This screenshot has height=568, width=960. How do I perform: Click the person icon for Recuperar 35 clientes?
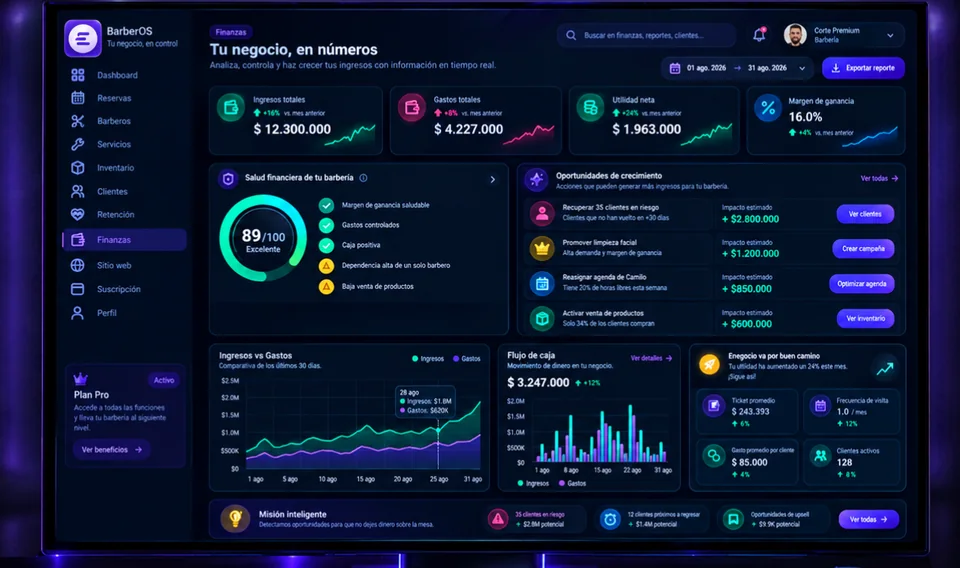coord(542,214)
